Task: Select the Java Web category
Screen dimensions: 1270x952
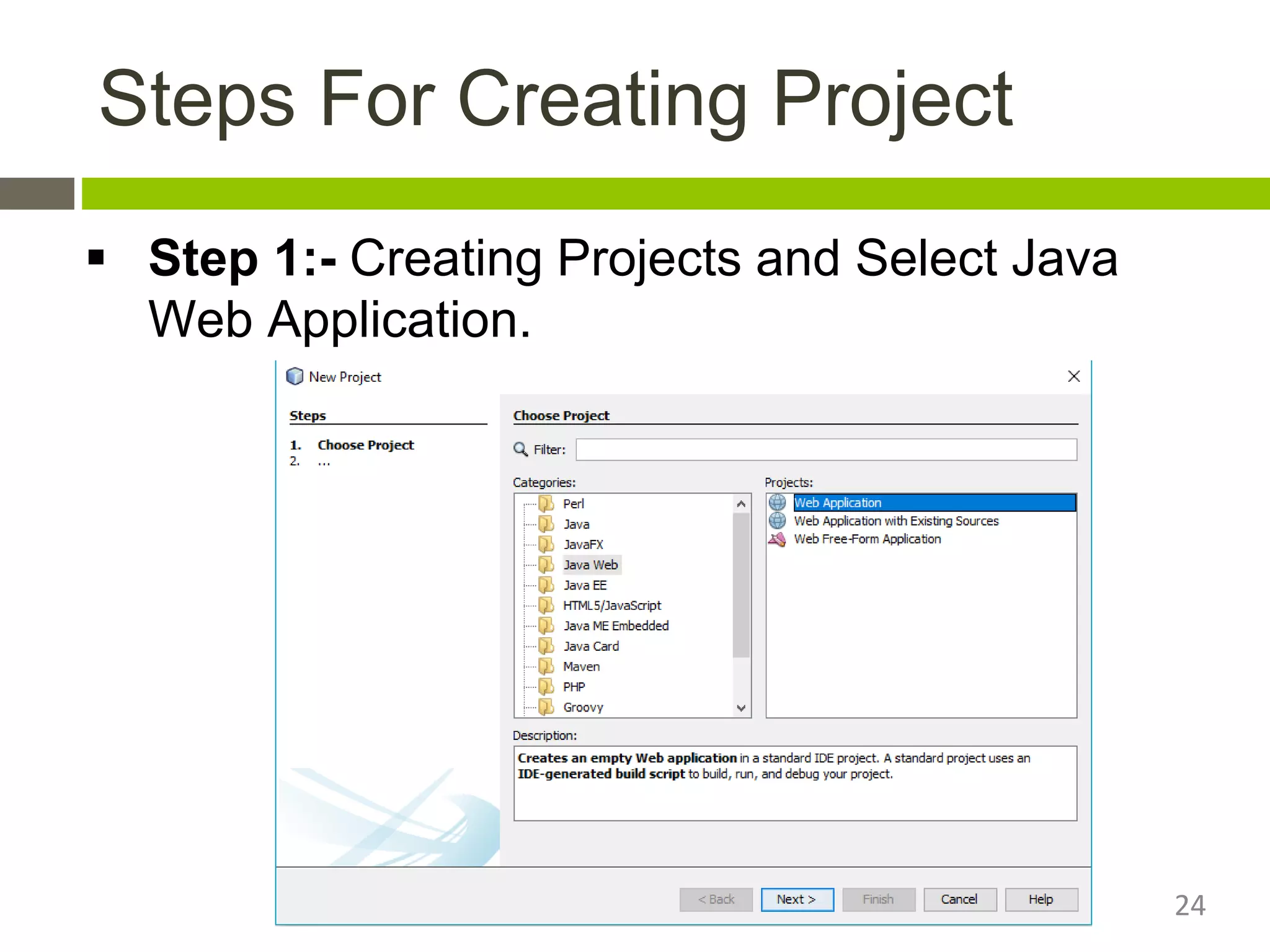Action: point(590,565)
